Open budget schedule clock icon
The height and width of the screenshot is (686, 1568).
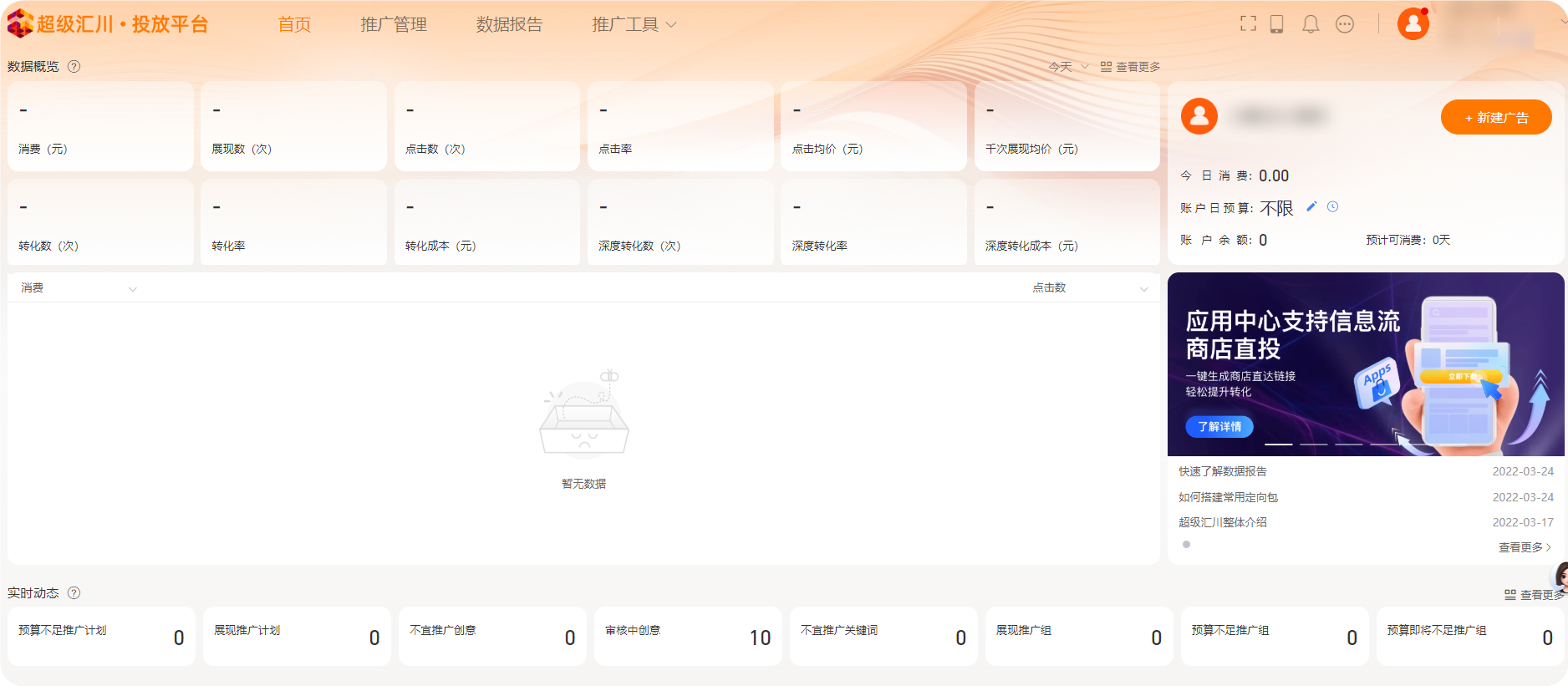coord(1333,206)
